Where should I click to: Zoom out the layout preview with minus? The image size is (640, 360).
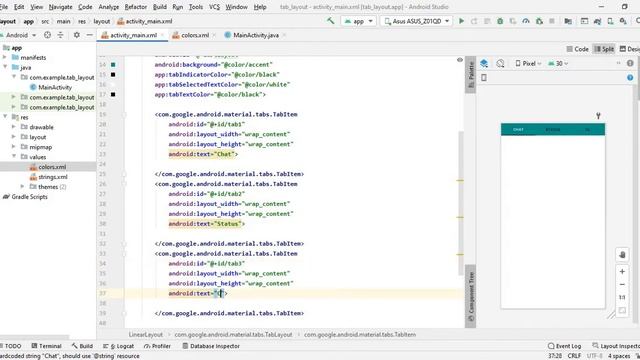(x=622, y=284)
